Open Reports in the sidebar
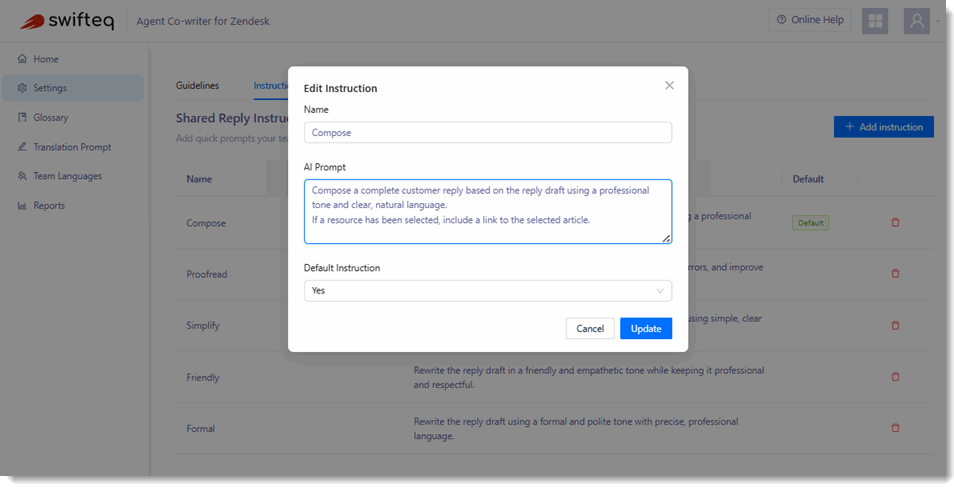This screenshot has width=954, height=487. click(x=73, y=206)
